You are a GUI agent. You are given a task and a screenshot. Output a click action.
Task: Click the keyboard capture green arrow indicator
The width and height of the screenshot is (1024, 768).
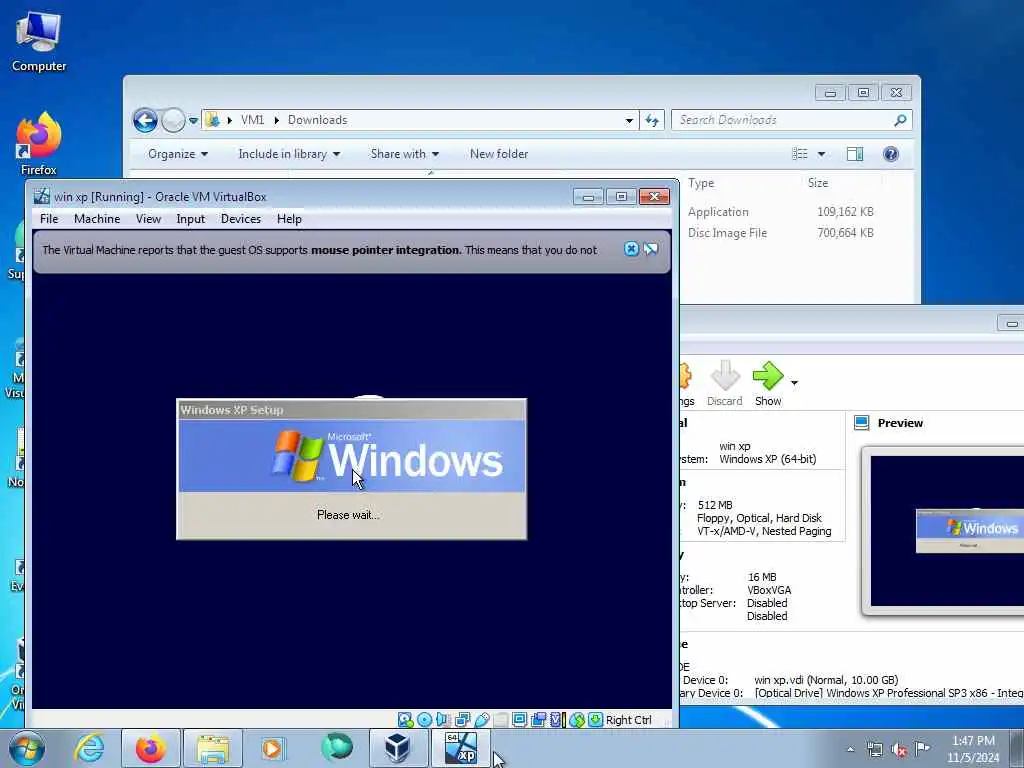tap(596, 720)
